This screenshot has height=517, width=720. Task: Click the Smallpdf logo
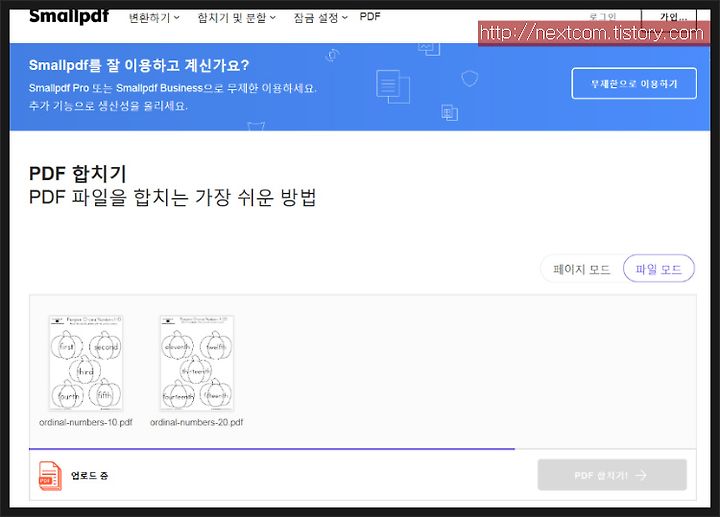point(69,17)
